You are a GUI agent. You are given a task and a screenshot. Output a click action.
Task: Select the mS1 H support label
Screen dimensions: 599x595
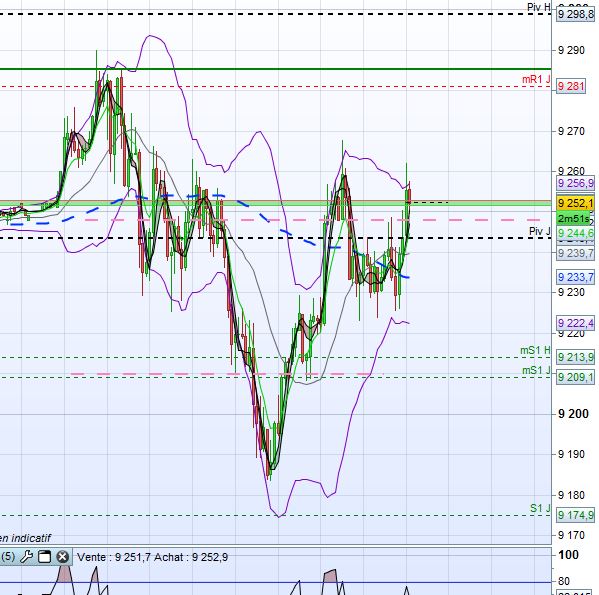click(x=535, y=350)
